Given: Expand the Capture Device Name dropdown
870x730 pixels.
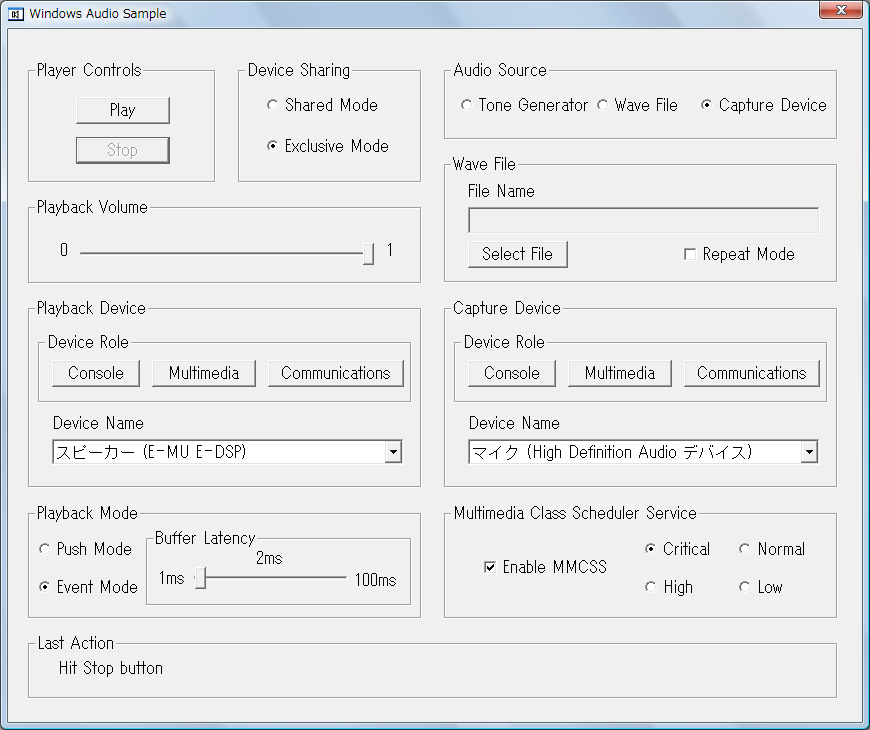Looking at the screenshot, I should pyautogui.click(x=809, y=453).
